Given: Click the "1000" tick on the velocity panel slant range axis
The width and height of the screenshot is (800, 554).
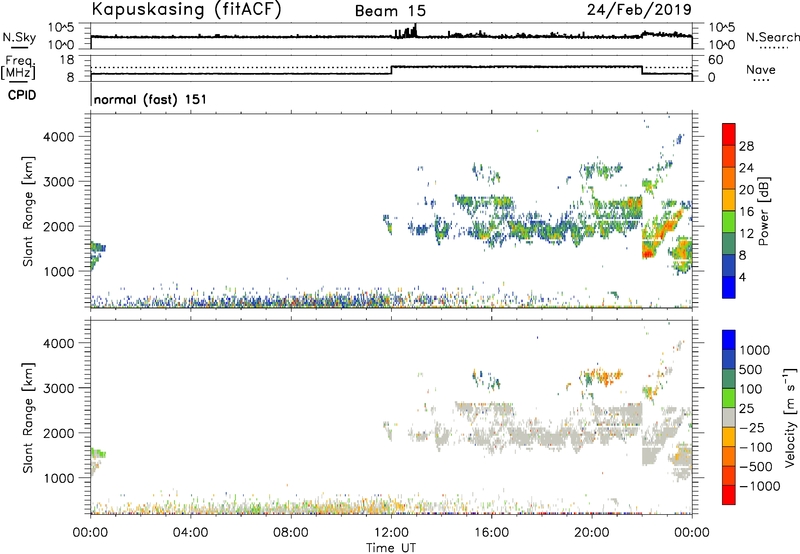Looking at the screenshot, I should click(58, 478).
